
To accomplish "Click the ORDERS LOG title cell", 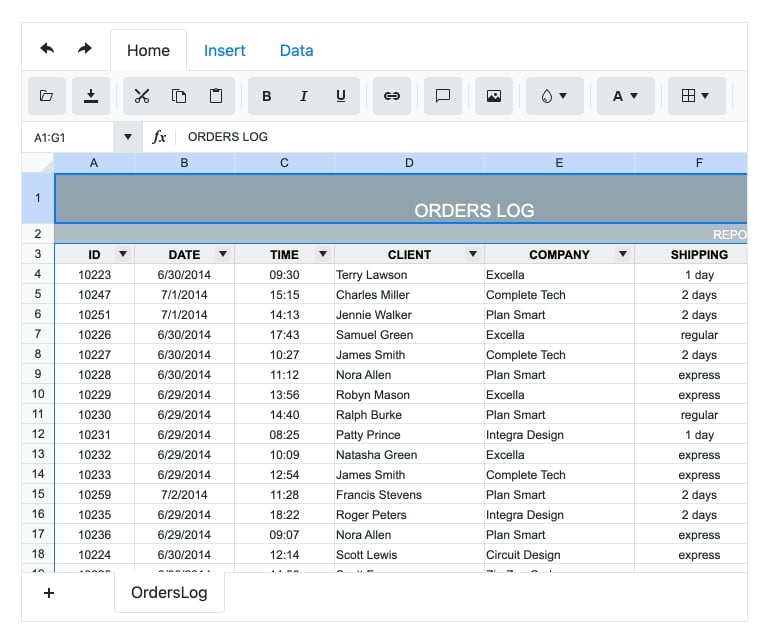I will (x=401, y=198).
